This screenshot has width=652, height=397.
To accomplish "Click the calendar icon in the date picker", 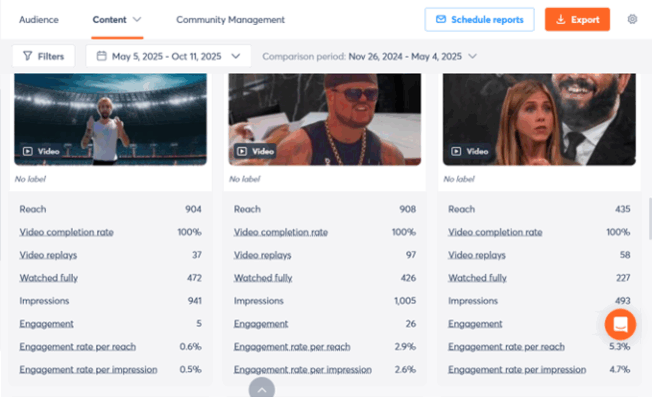I will (x=101, y=56).
